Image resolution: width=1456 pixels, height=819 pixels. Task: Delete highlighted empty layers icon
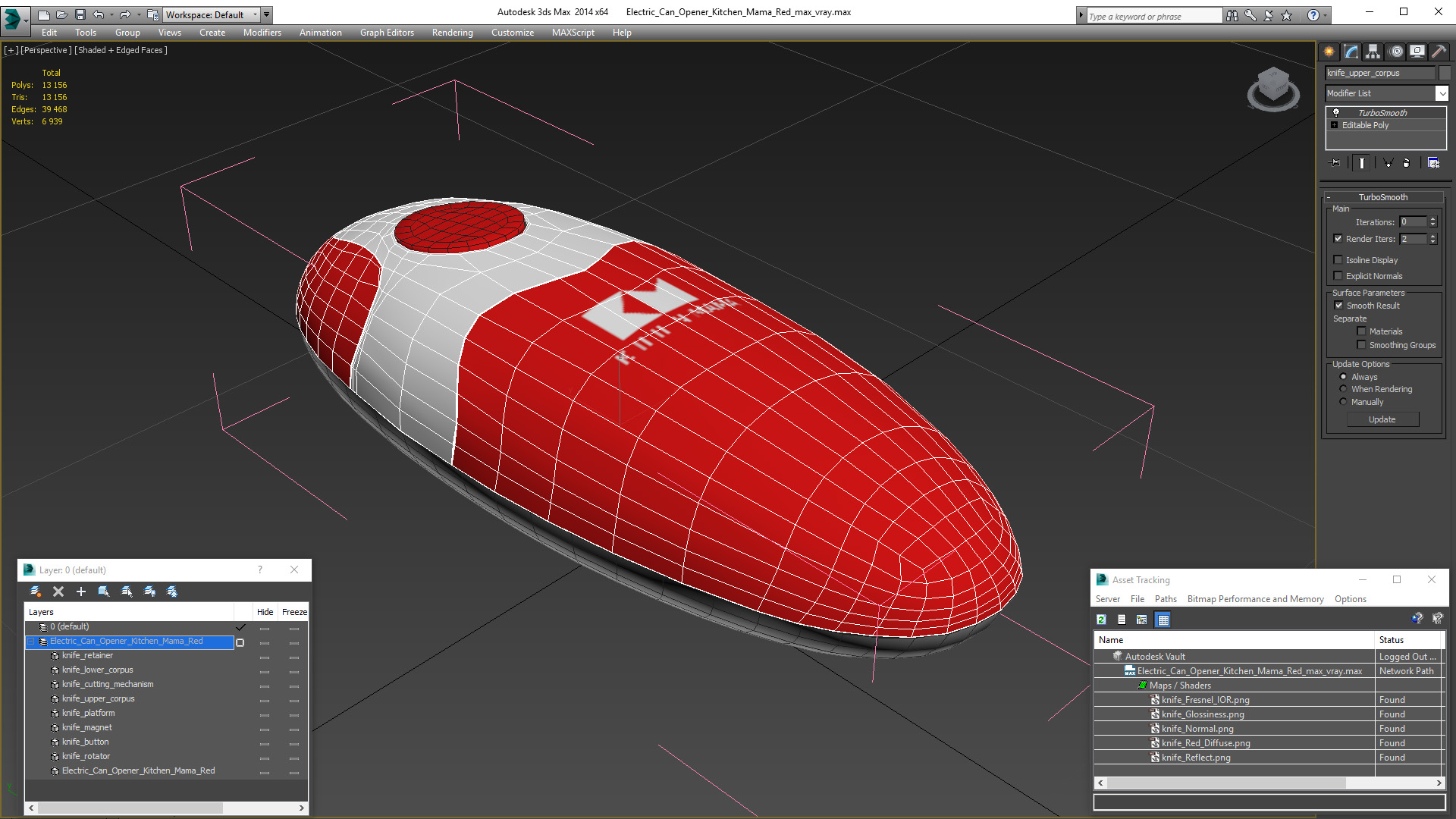[58, 591]
